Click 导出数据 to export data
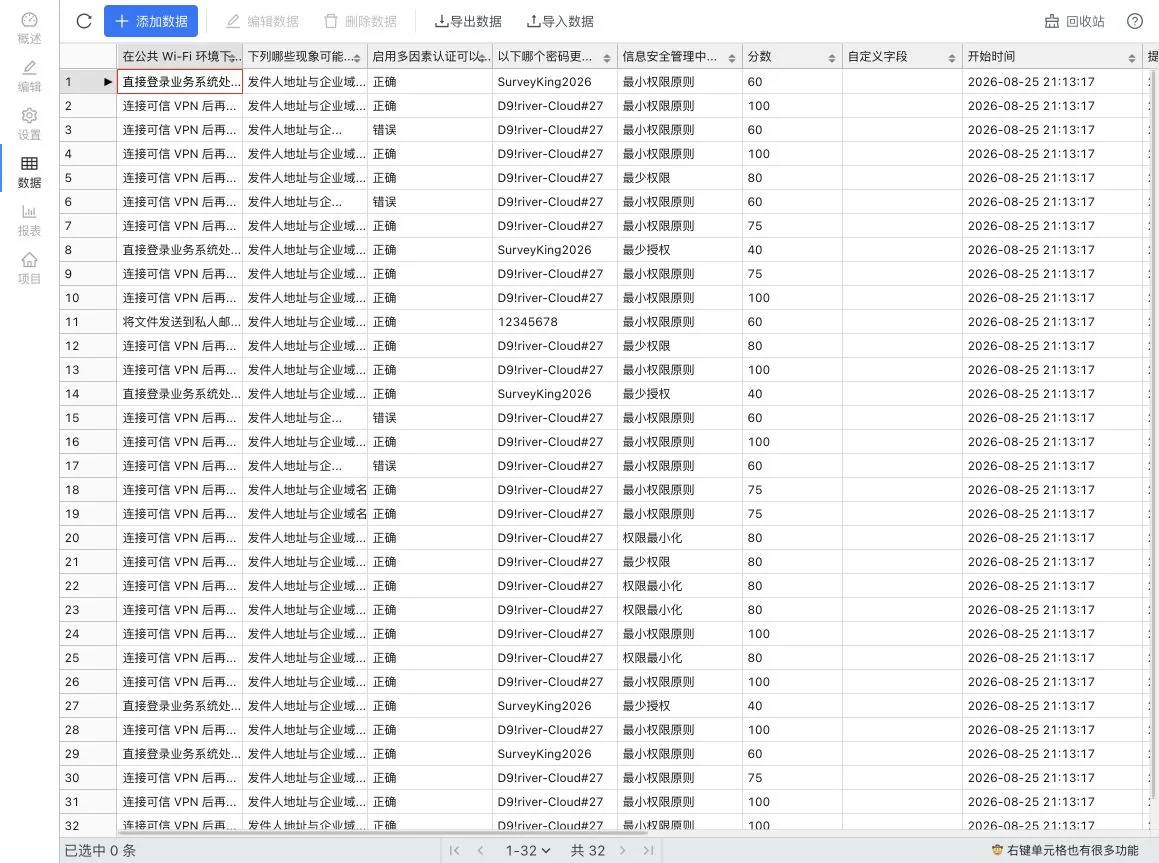The image size is (1159, 863). tap(468, 21)
